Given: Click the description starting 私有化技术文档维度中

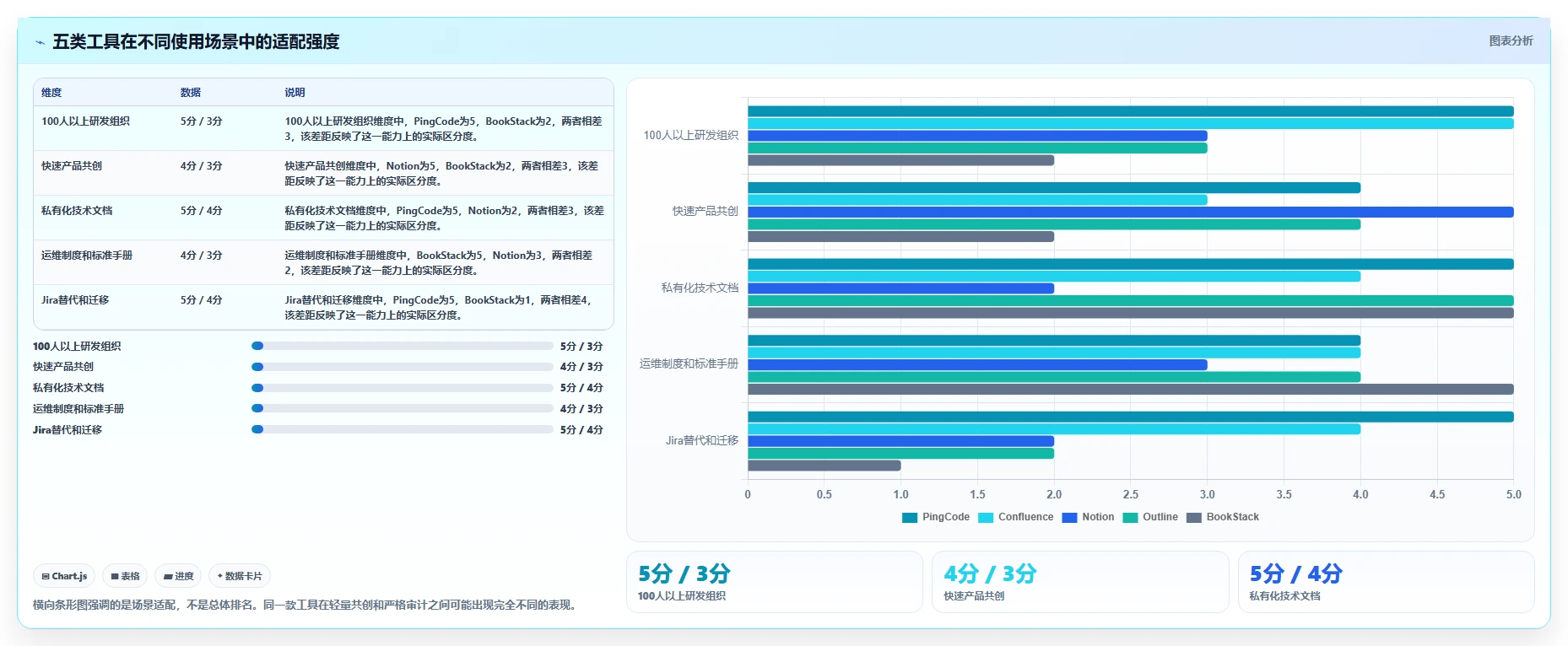Looking at the screenshot, I should [x=444, y=218].
